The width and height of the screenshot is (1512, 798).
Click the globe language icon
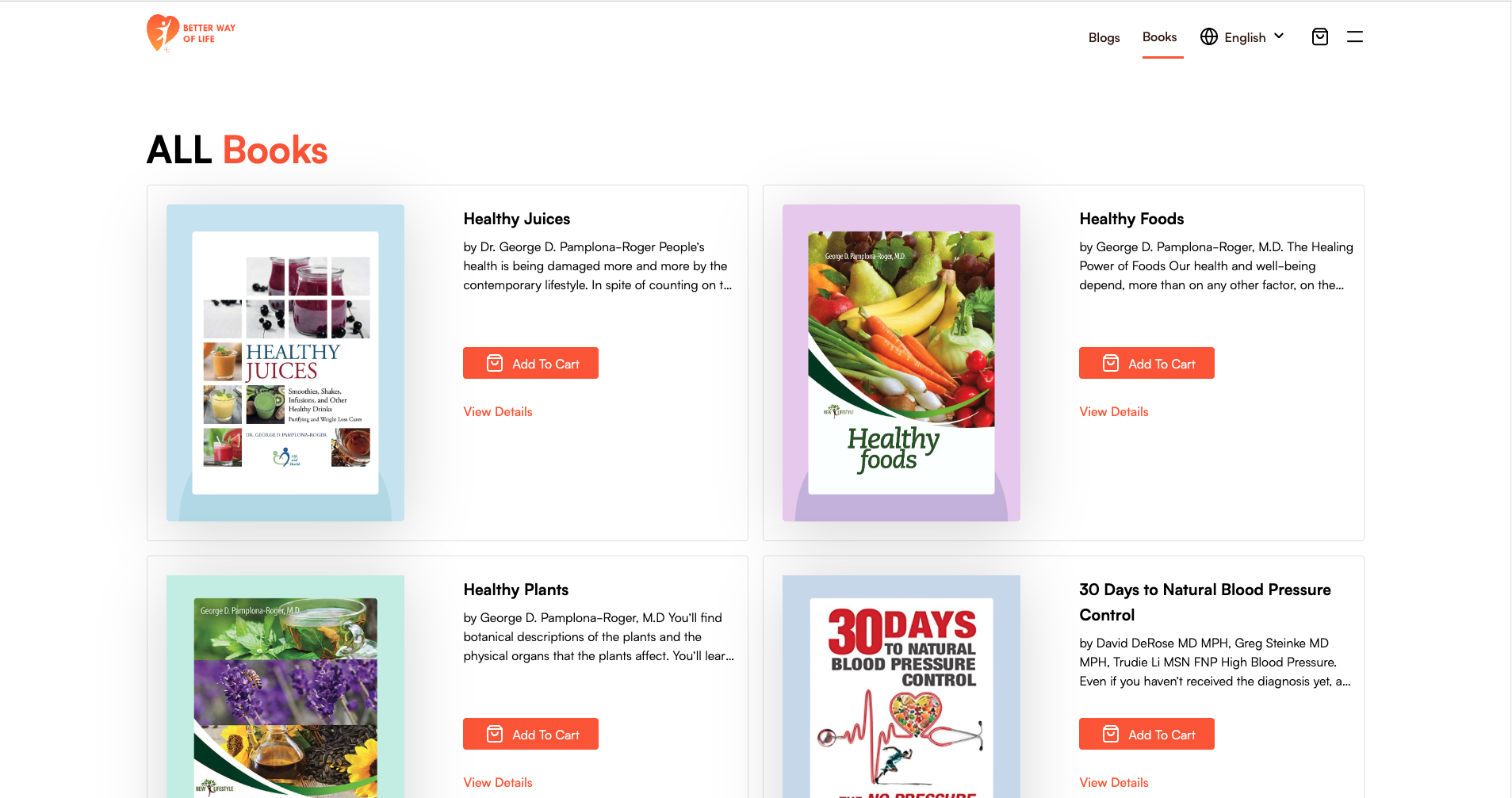tap(1209, 37)
